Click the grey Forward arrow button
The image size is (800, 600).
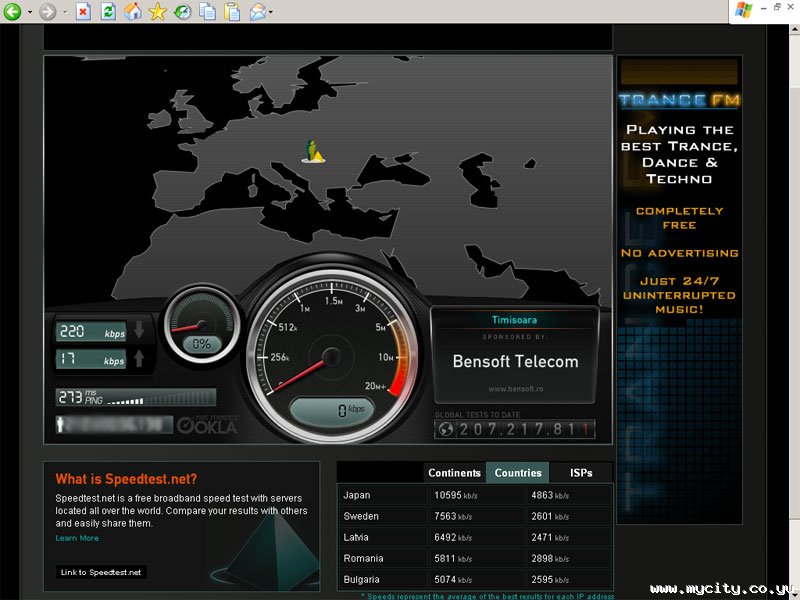47,11
